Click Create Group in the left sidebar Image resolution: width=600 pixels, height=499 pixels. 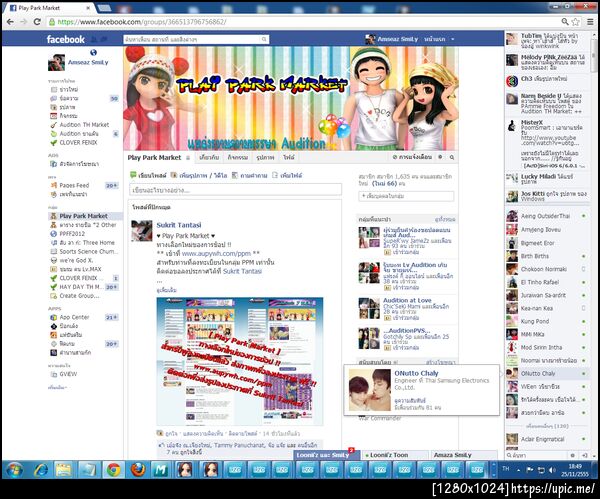[79, 296]
